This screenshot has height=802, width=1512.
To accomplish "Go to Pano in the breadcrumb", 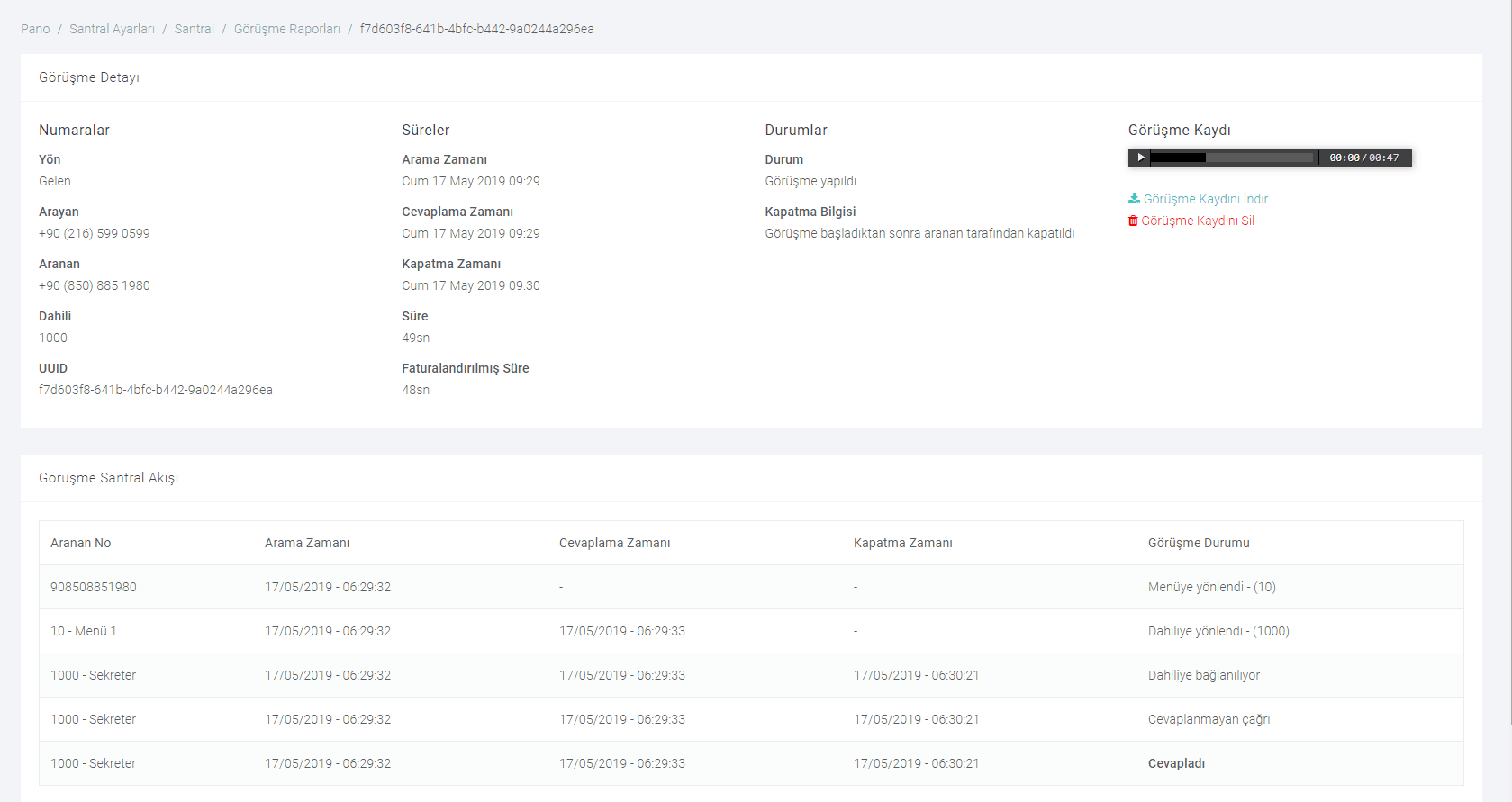I will [x=35, y=29].
